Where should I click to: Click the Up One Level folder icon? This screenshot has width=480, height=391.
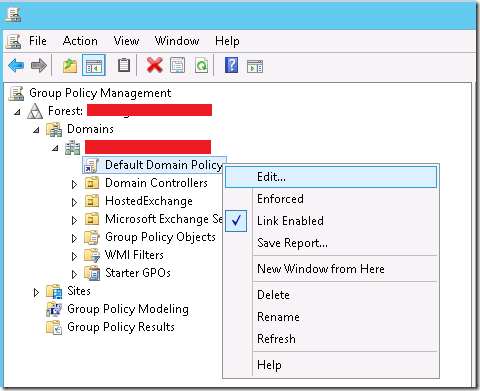[70, 65]
